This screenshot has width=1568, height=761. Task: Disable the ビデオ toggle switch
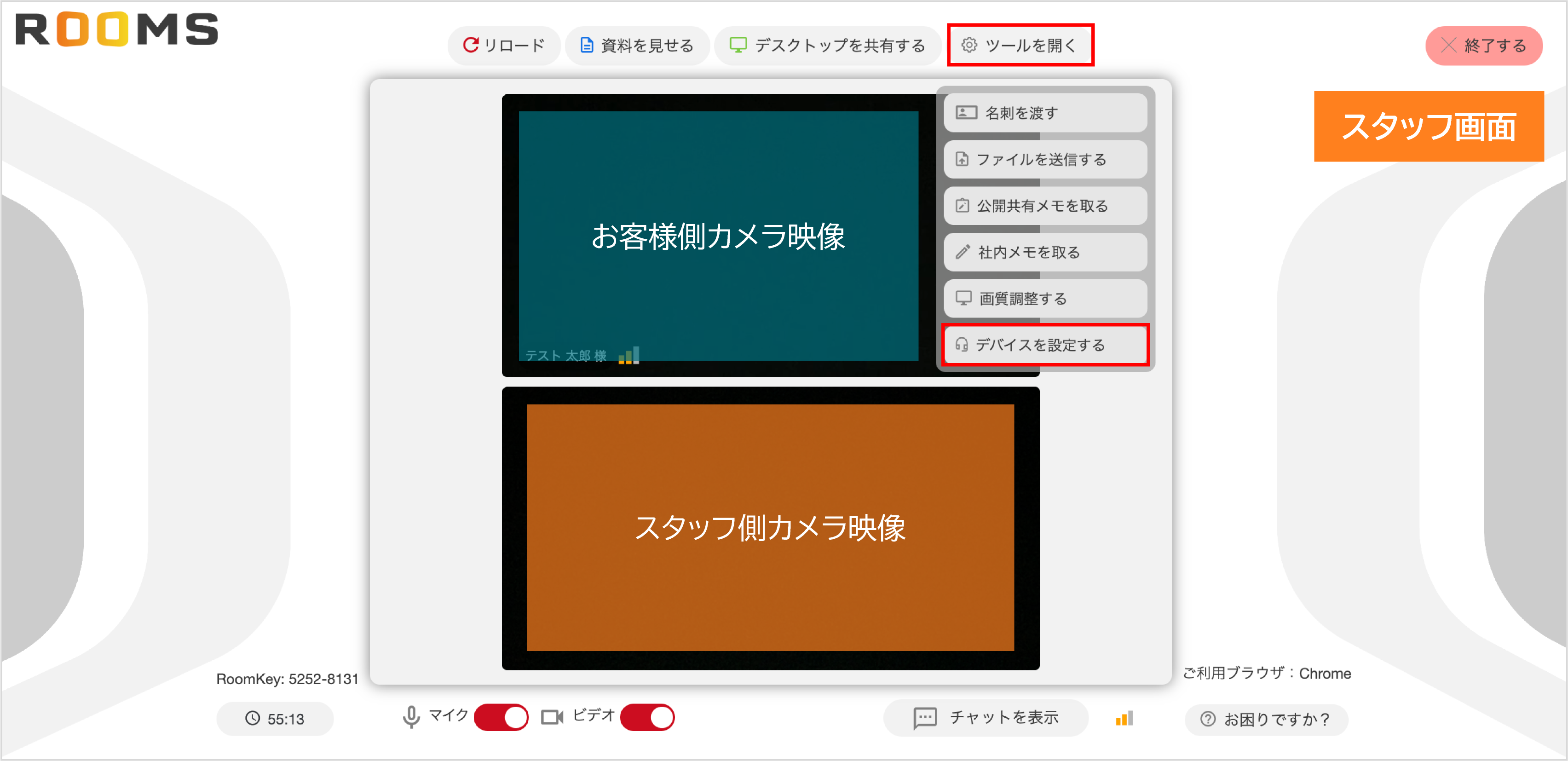point(647,717)
